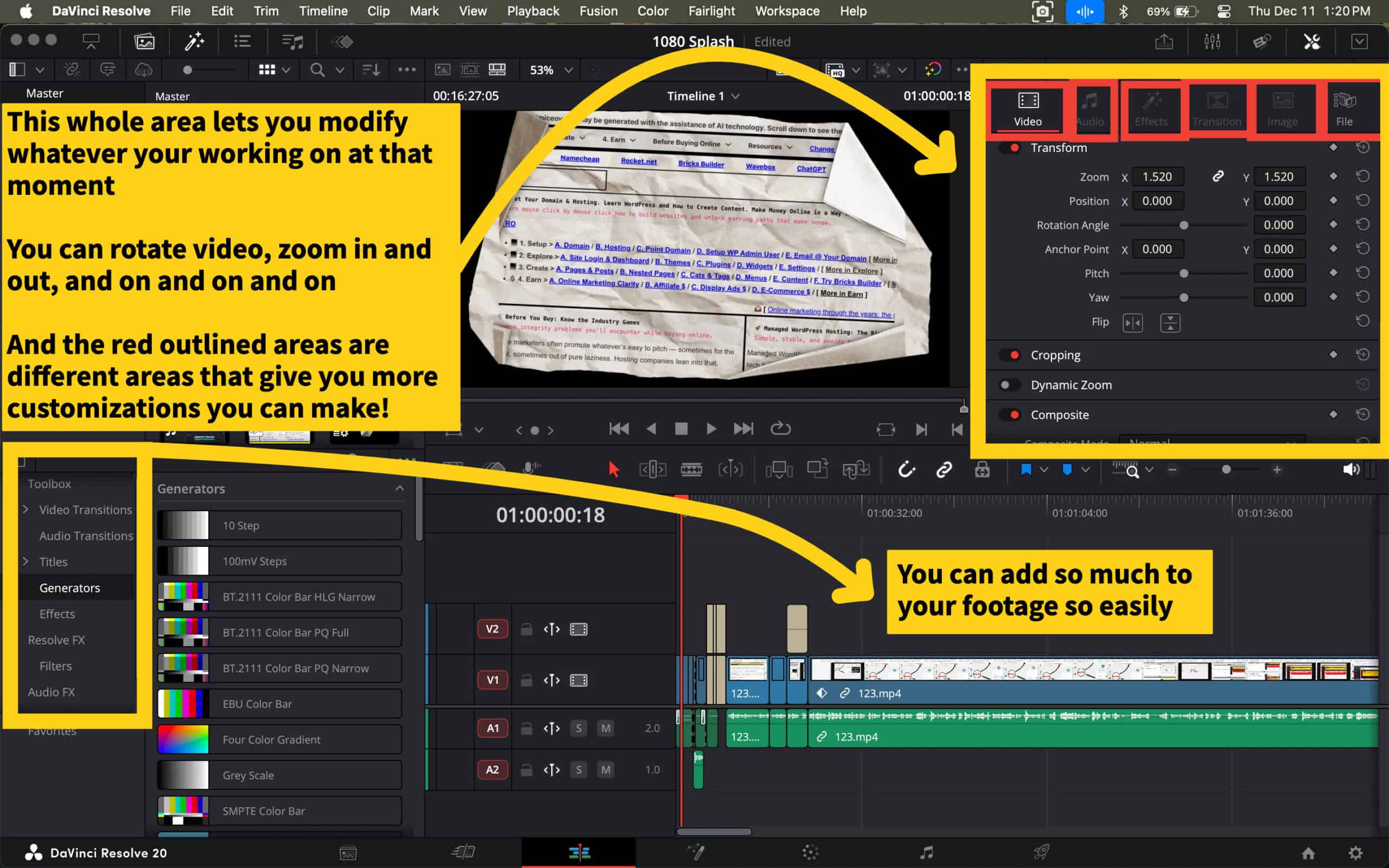Screen dimensions: 1389x868
Task: Open the Fusion menu in menu bar
Action: click(598, 11)
